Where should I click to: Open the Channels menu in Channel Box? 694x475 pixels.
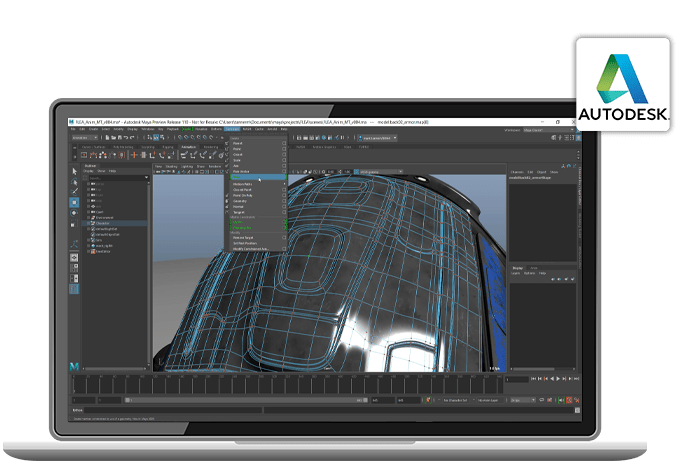pyautogui.click(x=517, y=170)
